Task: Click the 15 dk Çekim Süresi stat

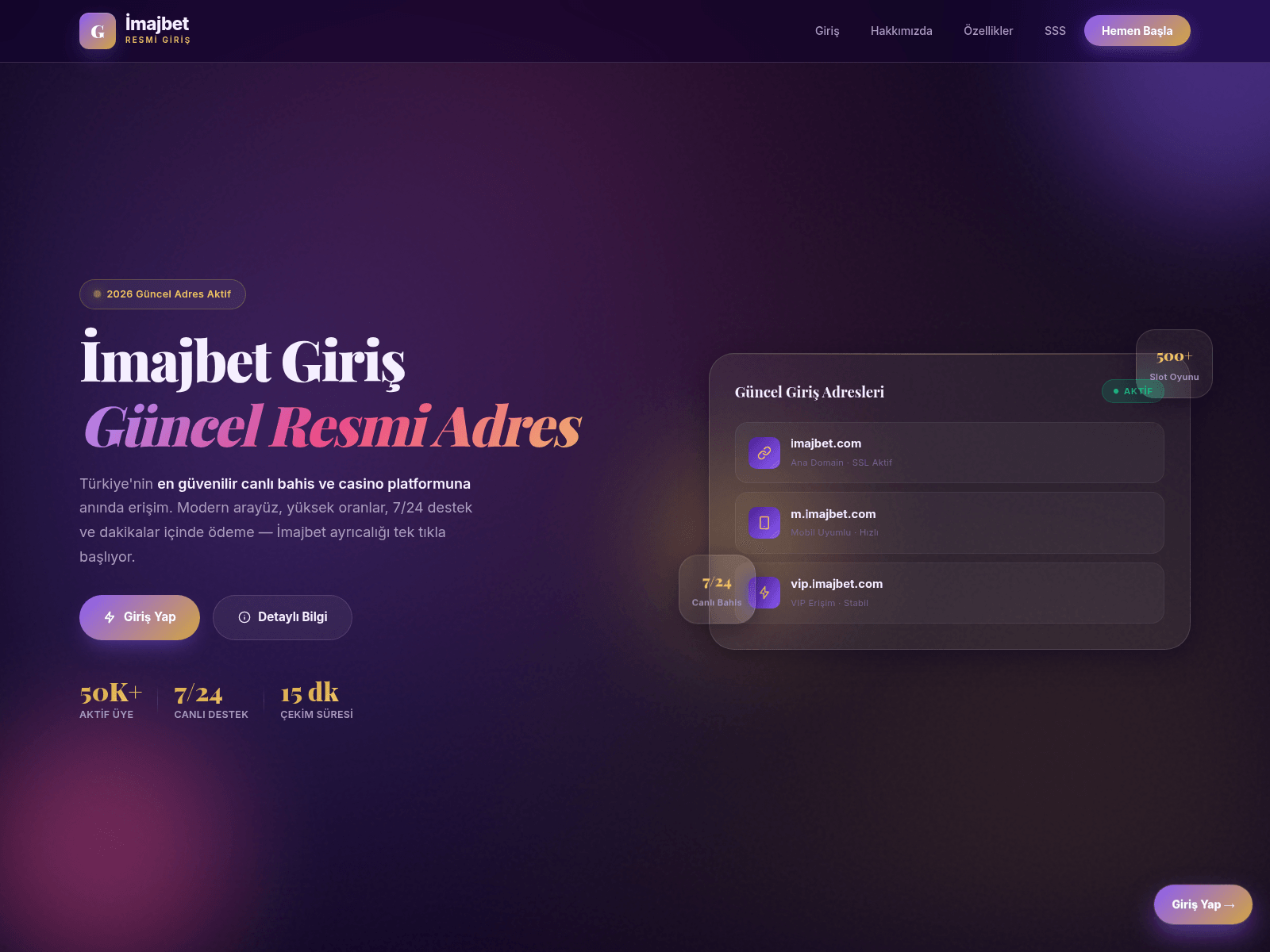Action: (x=317, y=699)
